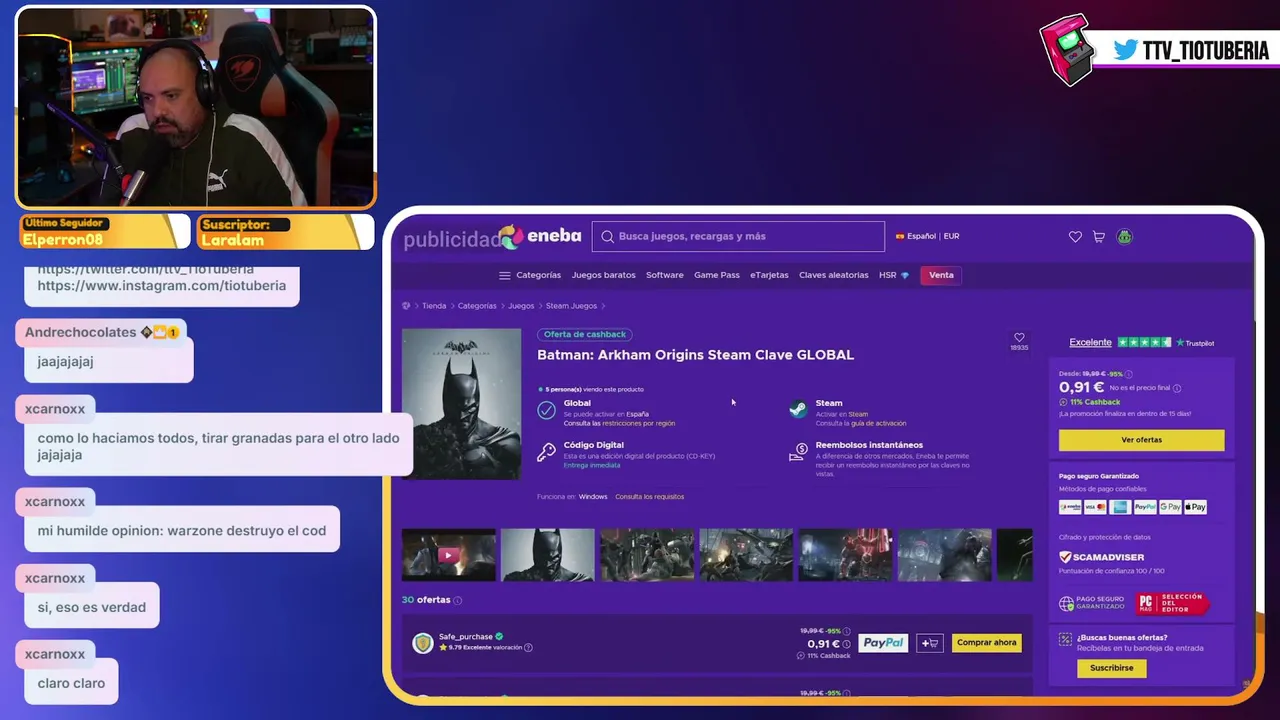The height and width of the screenshot is (720, 1280).
Task: Open the Batman cowl close-up screenshot thumbnail
Action: (x=547, y=555)
